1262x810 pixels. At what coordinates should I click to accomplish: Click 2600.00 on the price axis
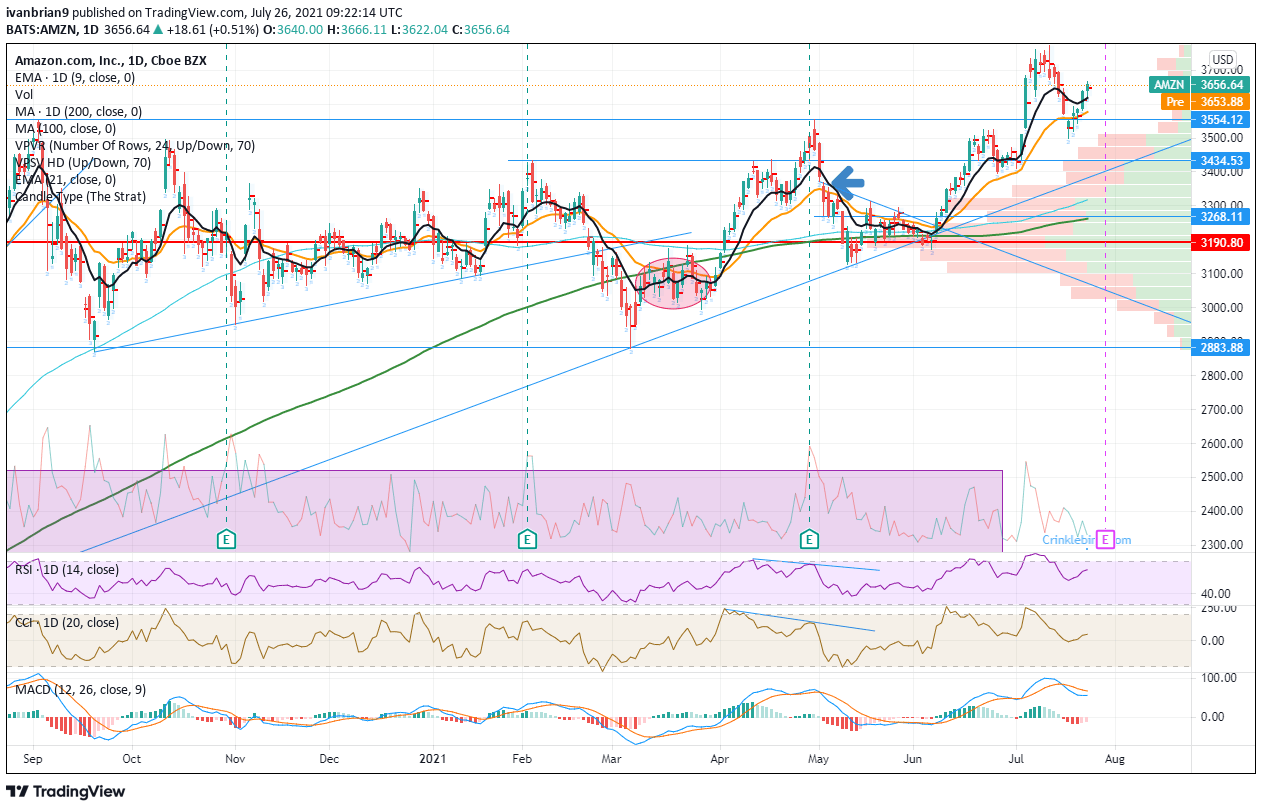coord(1223,444)
